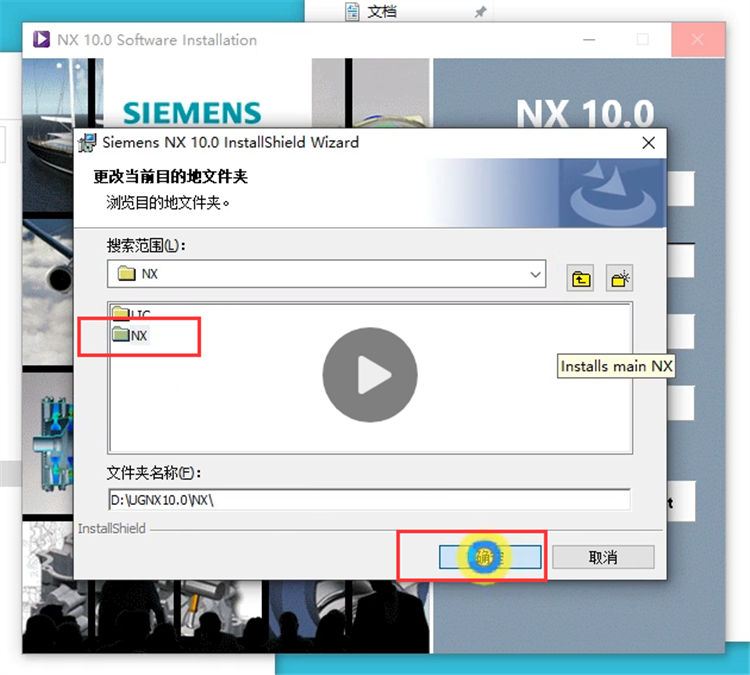Click the folder name path field

369,500
